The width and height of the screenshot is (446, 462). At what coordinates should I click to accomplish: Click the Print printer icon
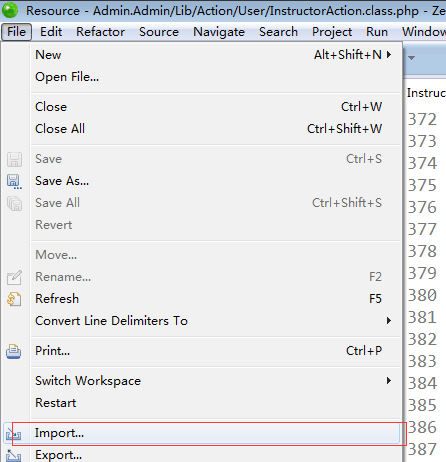[x=14, y=352]
